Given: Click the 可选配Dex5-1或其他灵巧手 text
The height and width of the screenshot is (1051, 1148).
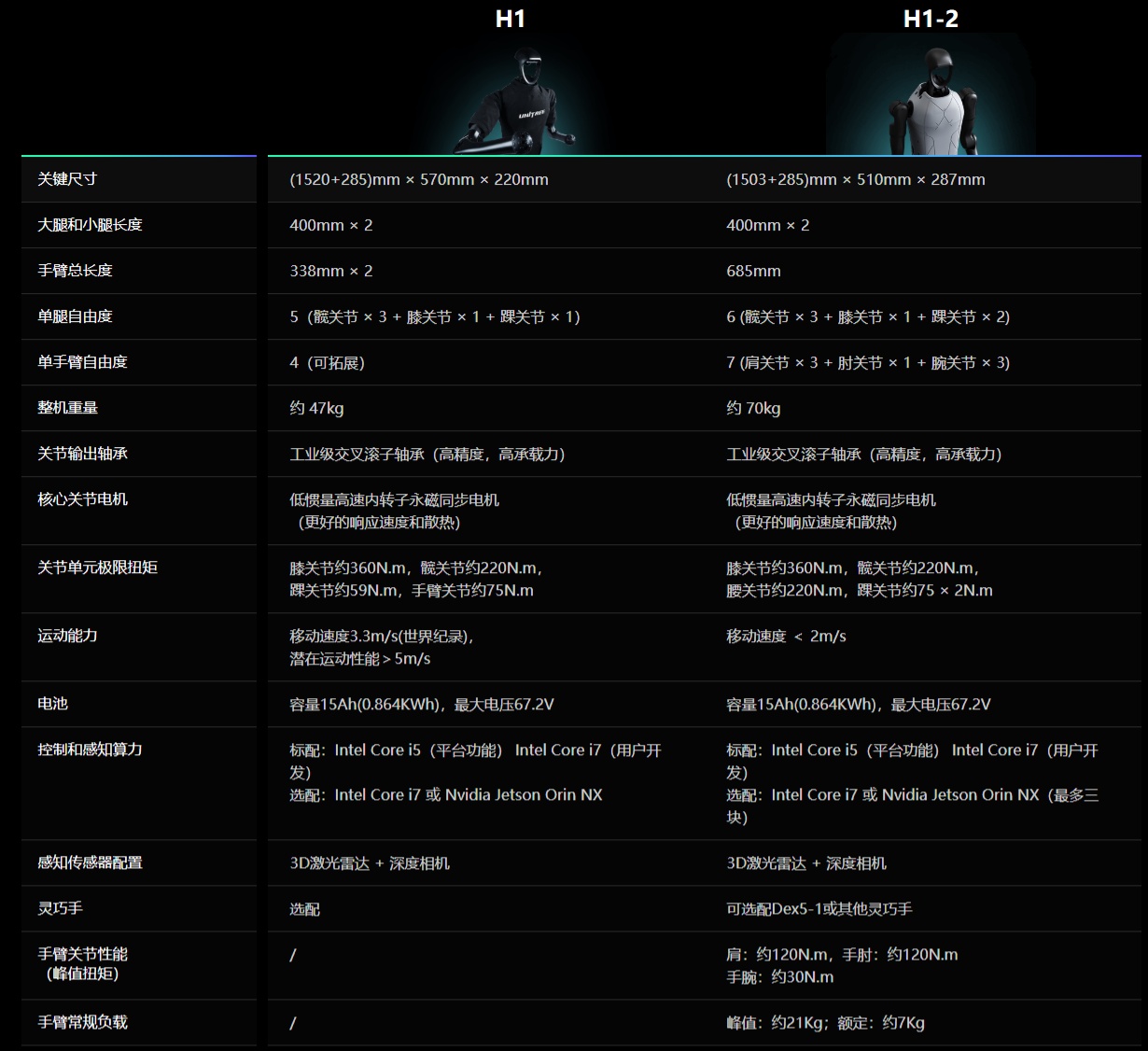Looking at the screenshot, I should pyautogui.click(x=819, y=909).
